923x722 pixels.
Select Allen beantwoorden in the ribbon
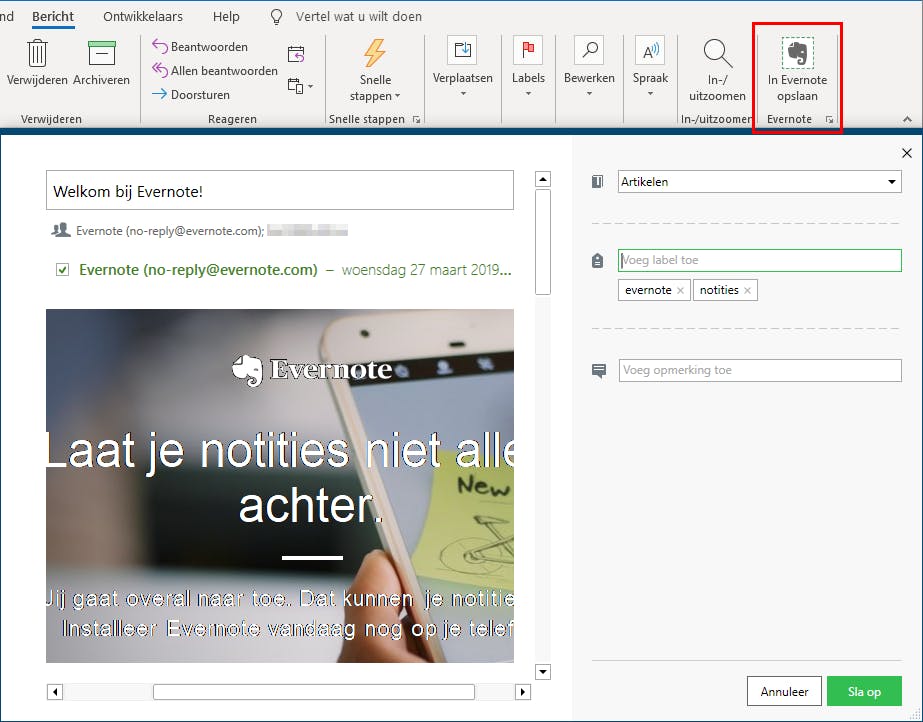point(215,71)
